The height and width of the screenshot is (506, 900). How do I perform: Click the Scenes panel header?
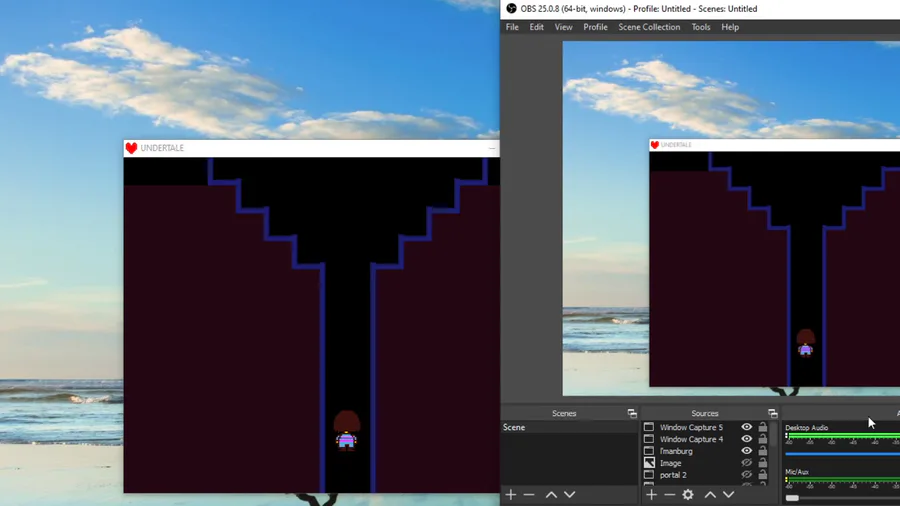tap(569, 413)
